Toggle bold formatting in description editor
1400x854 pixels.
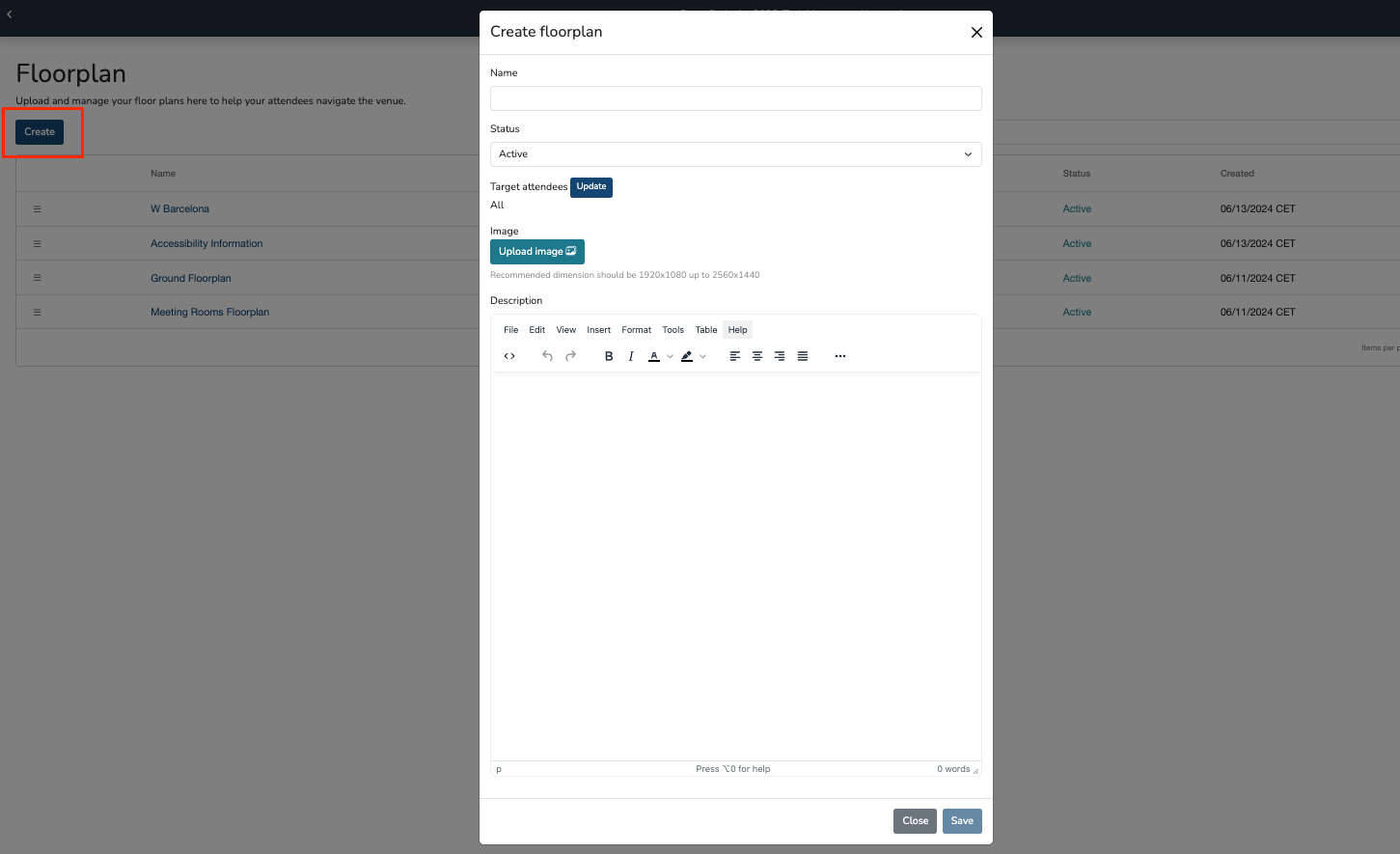pos(609,356)
